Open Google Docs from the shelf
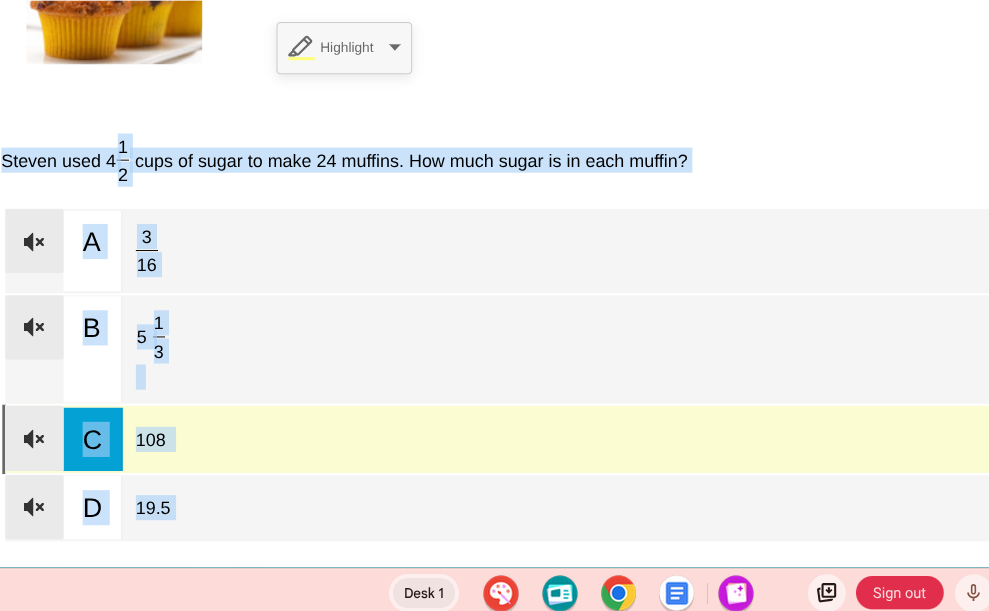The height and width of the screenshot is (611, 989). (x=677, y=592)
